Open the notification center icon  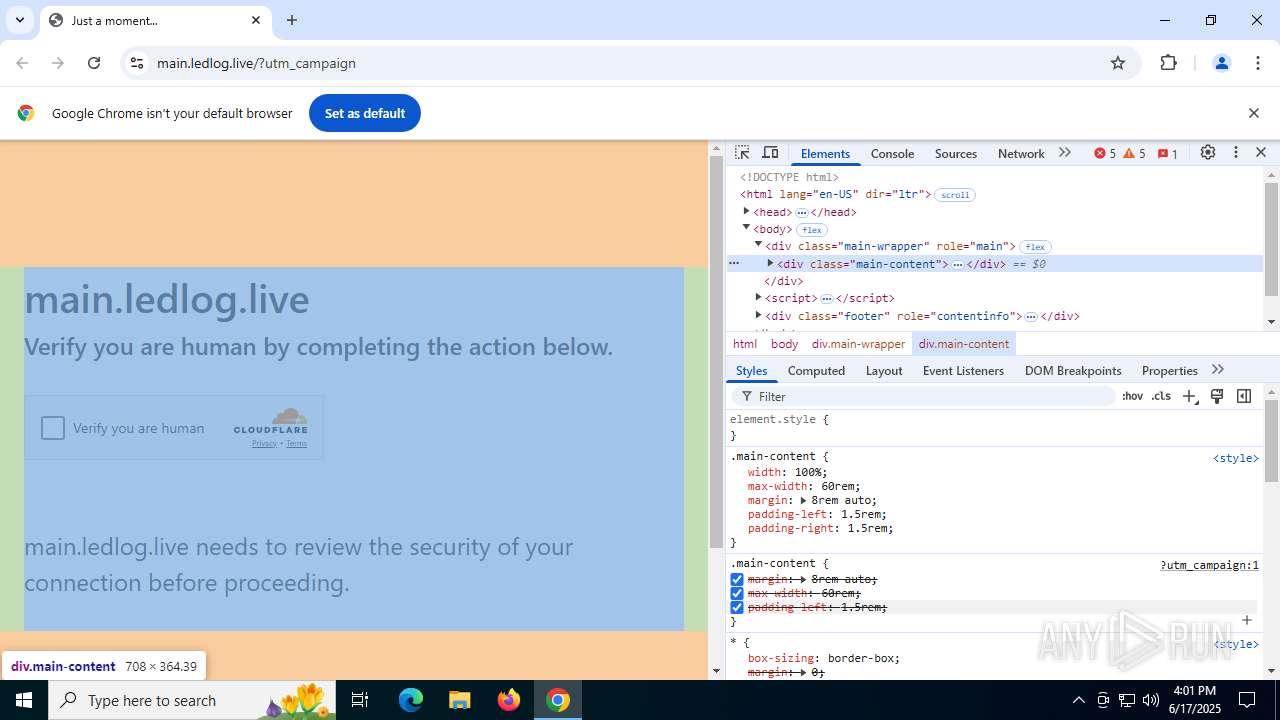tap(1247, 700)
